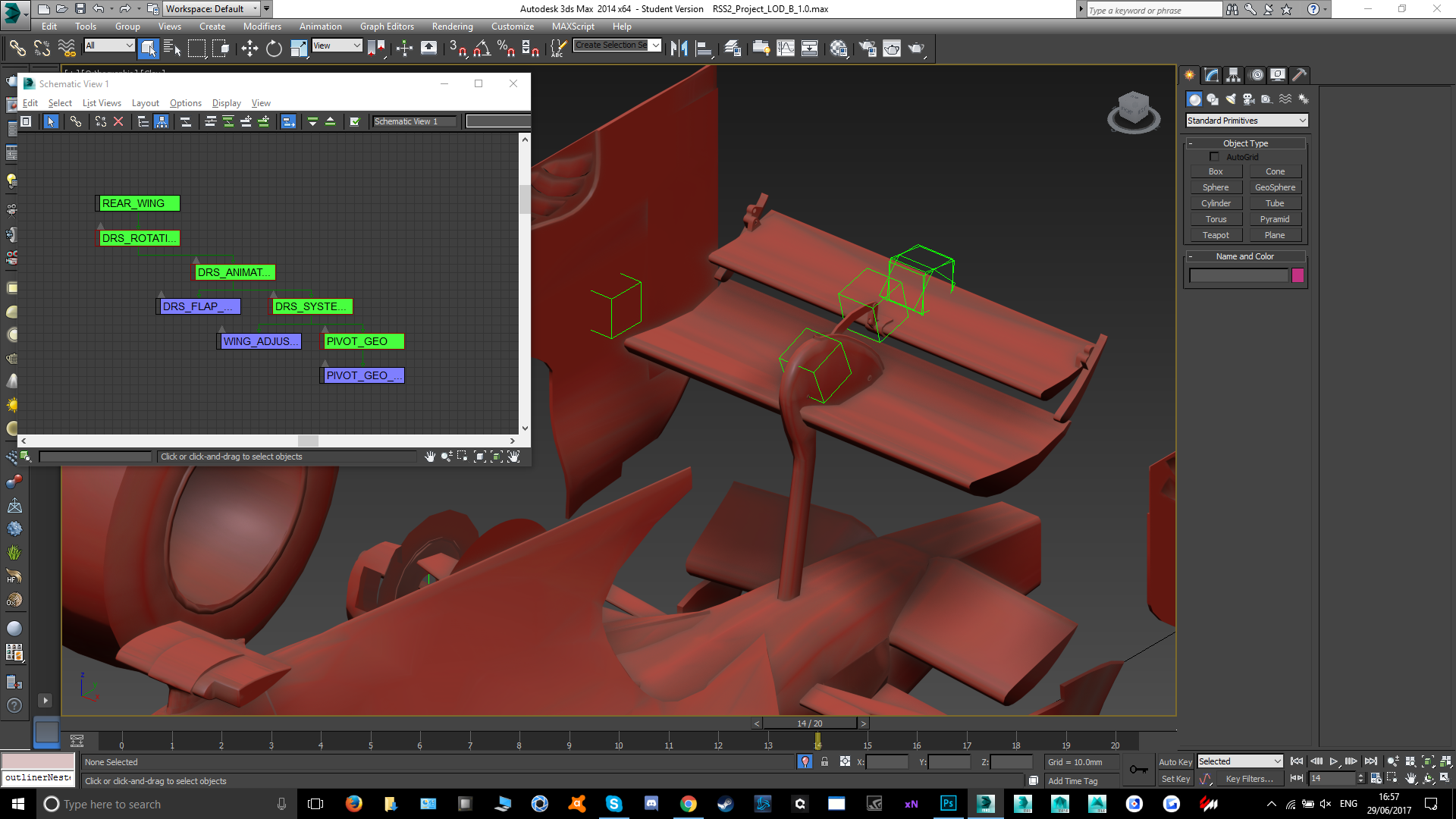Toggle selection lock padlock icon
The width and height of the screenshot is (1456, 819).
[824, 762]
